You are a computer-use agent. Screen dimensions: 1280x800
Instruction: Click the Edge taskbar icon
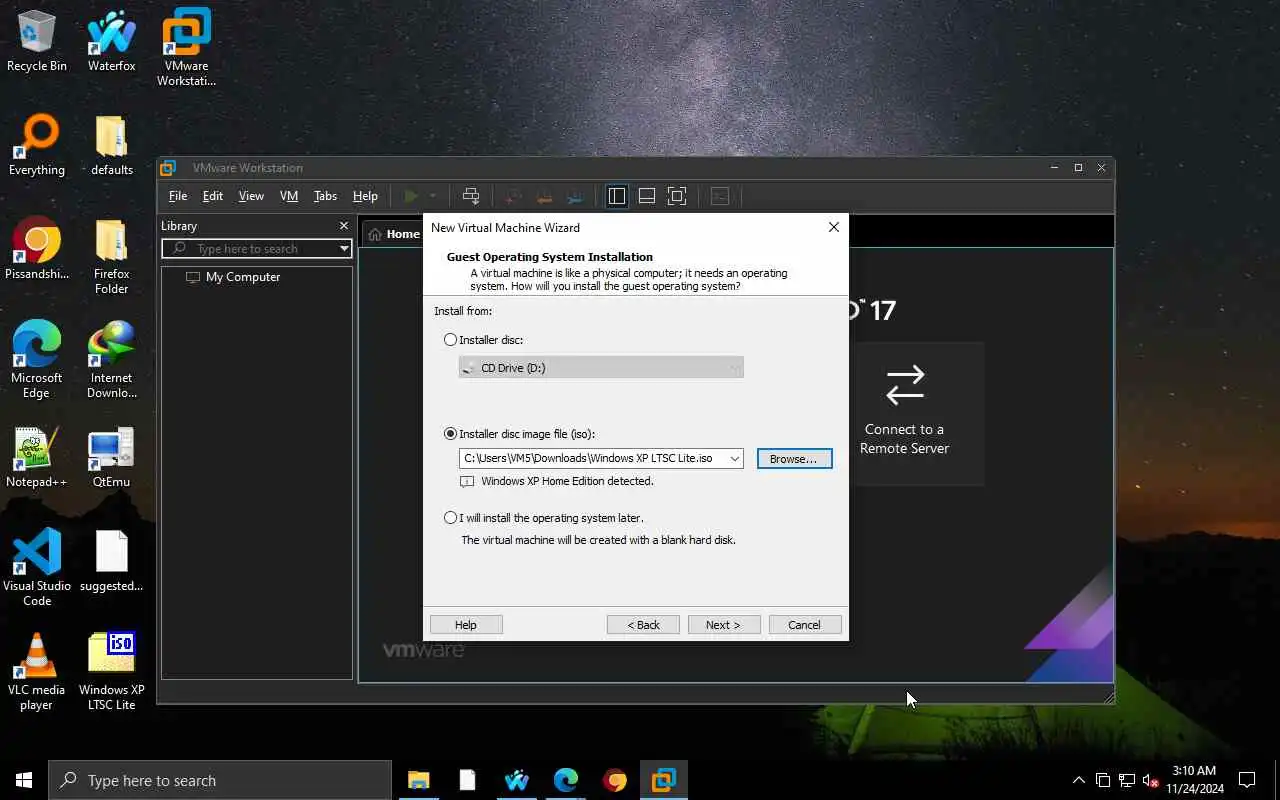(x=566, y=780)
